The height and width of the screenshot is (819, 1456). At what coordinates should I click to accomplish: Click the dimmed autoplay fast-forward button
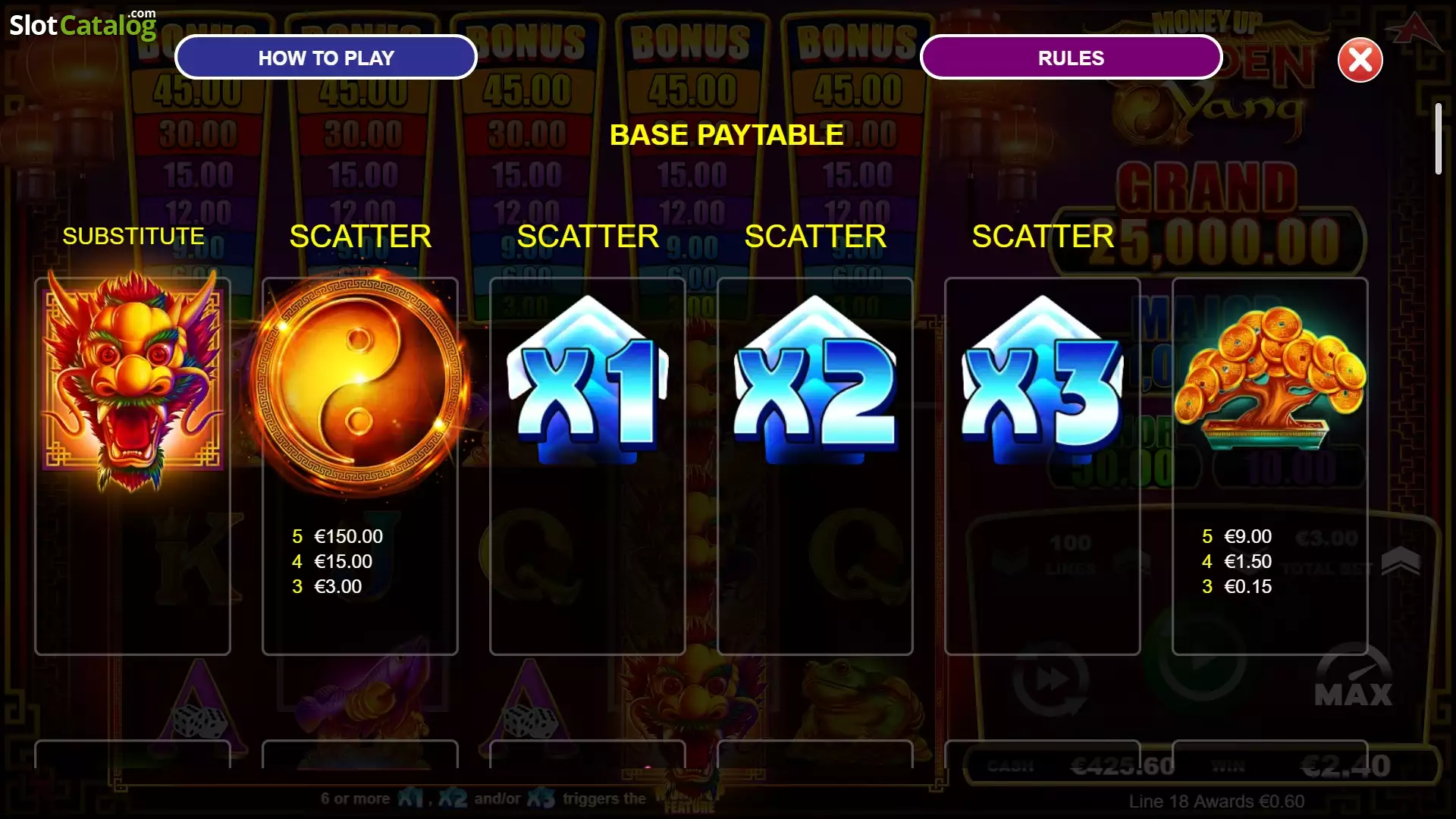coord(1051,680)
